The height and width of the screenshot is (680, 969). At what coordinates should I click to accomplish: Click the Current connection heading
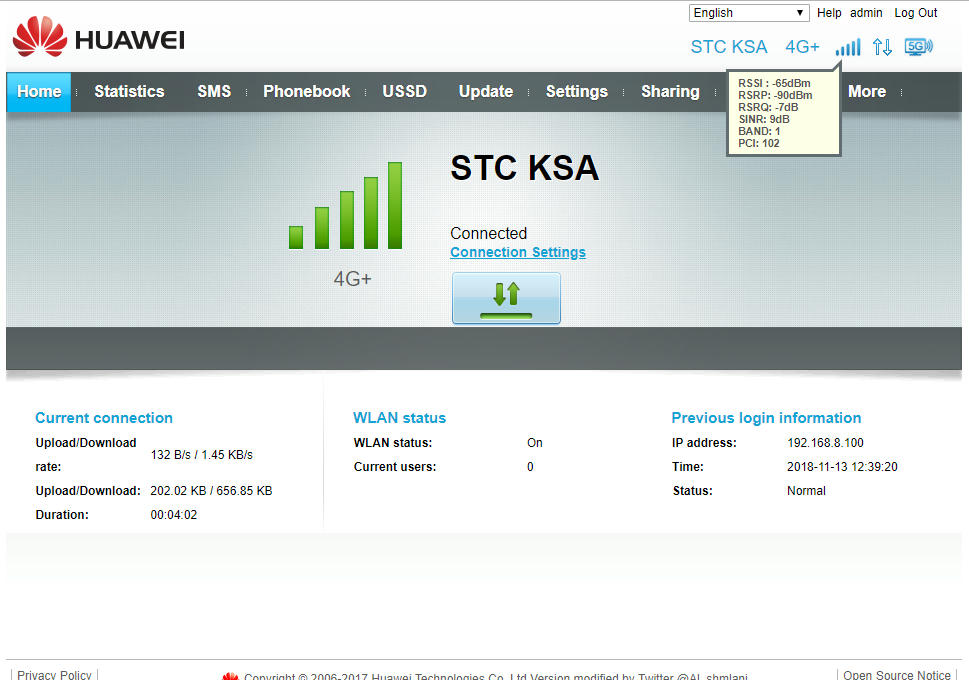(x=104, y=418)
